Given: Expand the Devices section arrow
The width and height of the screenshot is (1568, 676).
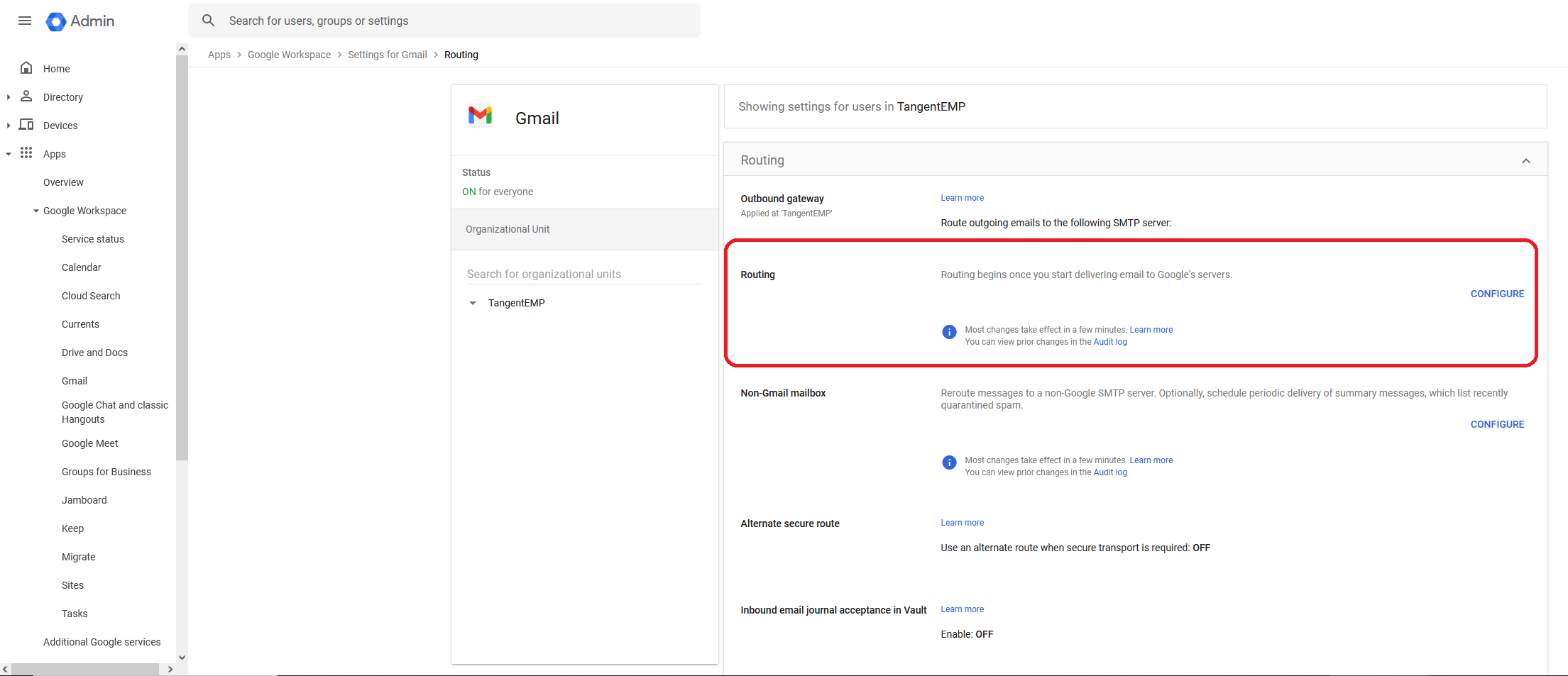Looking at the screenshot, I should (9, 126).
